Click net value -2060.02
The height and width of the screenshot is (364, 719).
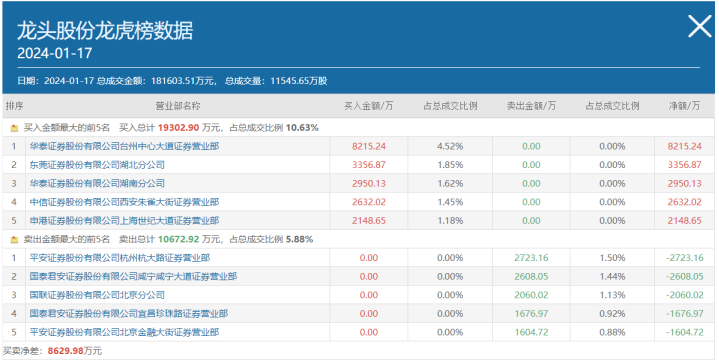pyautogui.click(x=685, y=295)
